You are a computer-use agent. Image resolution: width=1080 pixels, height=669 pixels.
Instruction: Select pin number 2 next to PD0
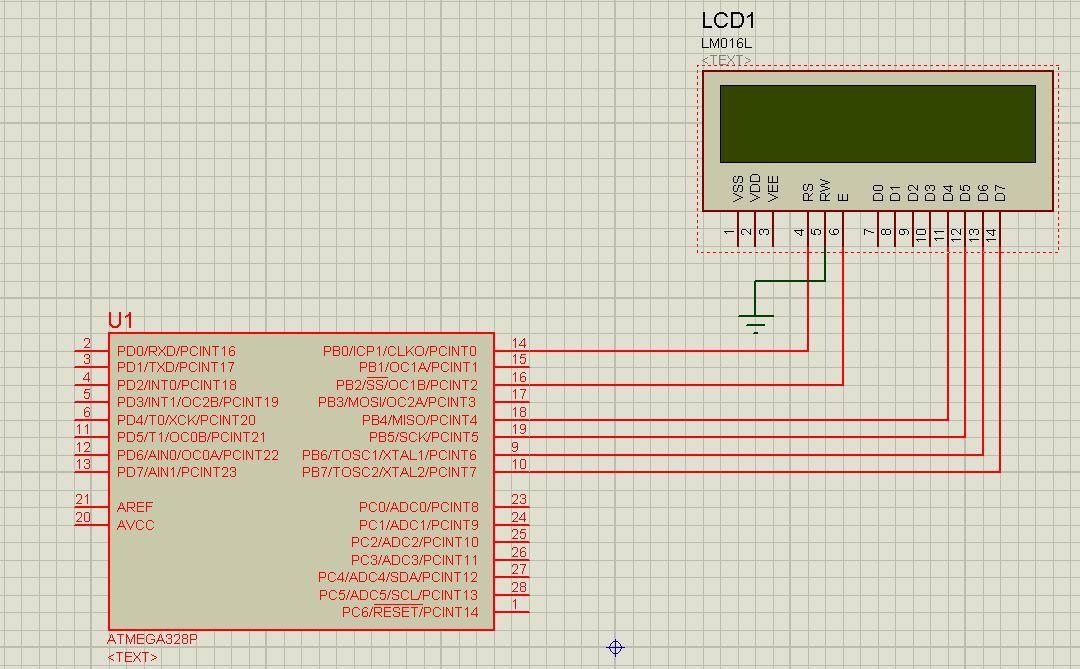click(x=87, y=342)
